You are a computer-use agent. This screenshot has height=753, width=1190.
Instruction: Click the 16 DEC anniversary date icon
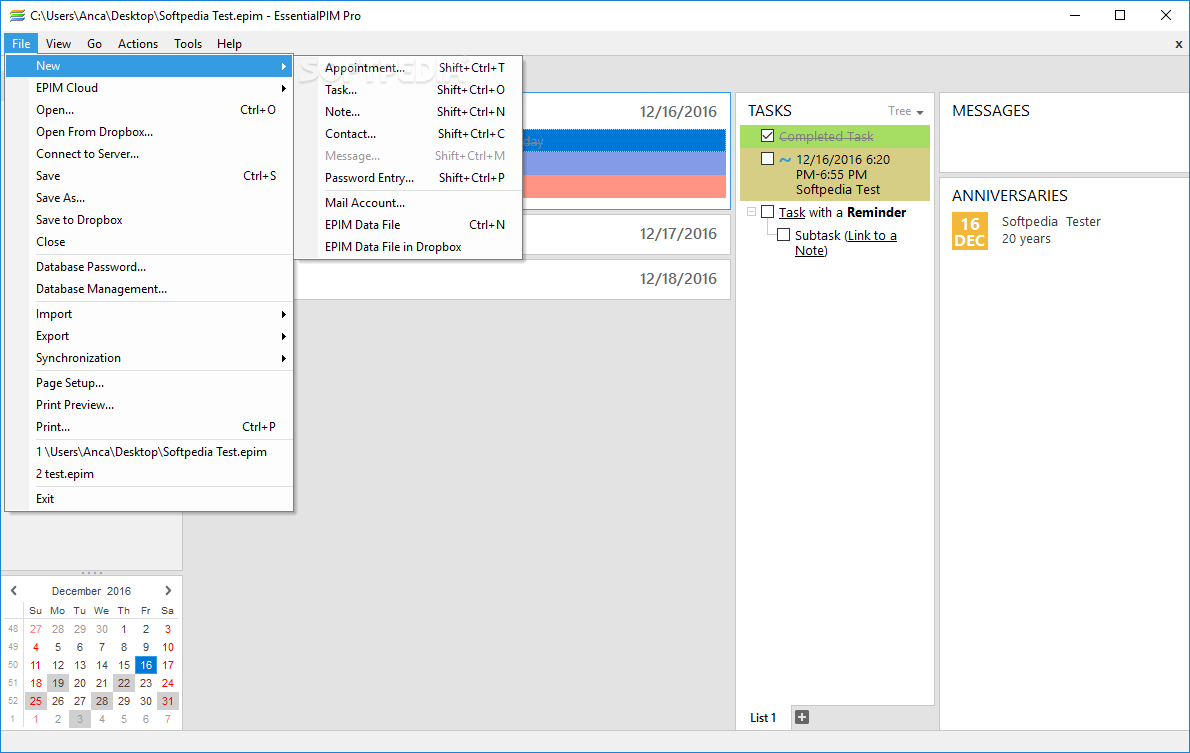[x=970, y=231]
